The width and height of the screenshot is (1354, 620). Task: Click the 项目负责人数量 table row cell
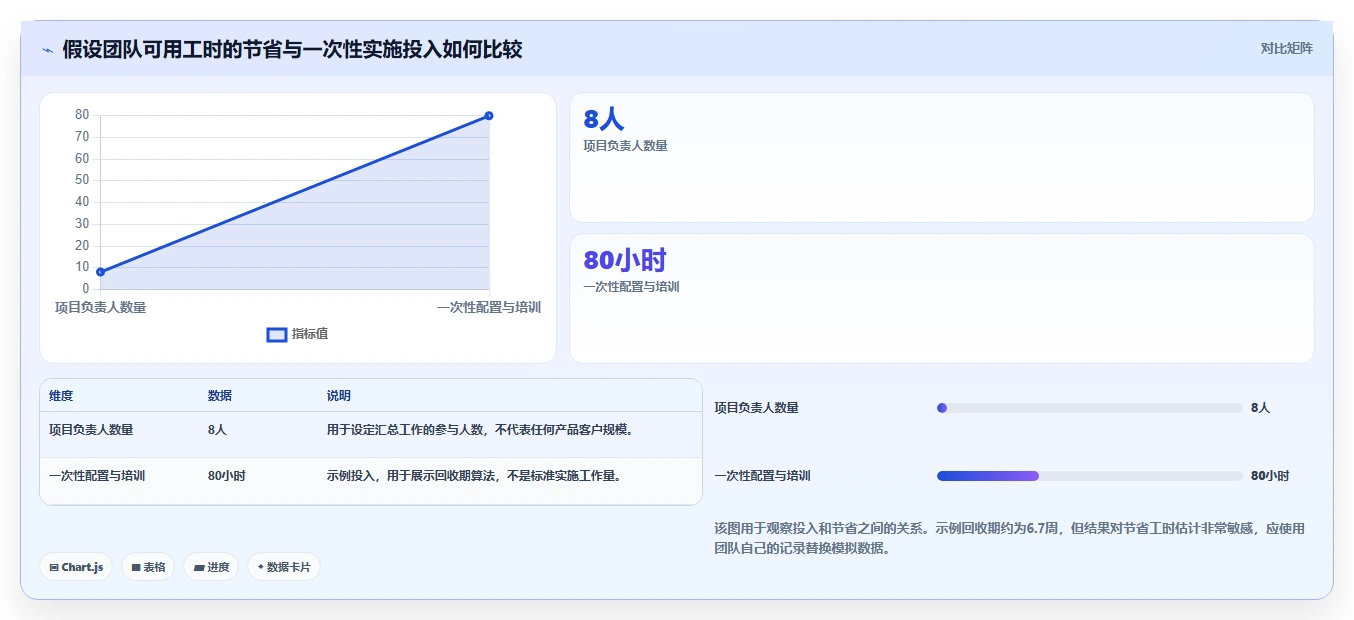pos(91,430)
